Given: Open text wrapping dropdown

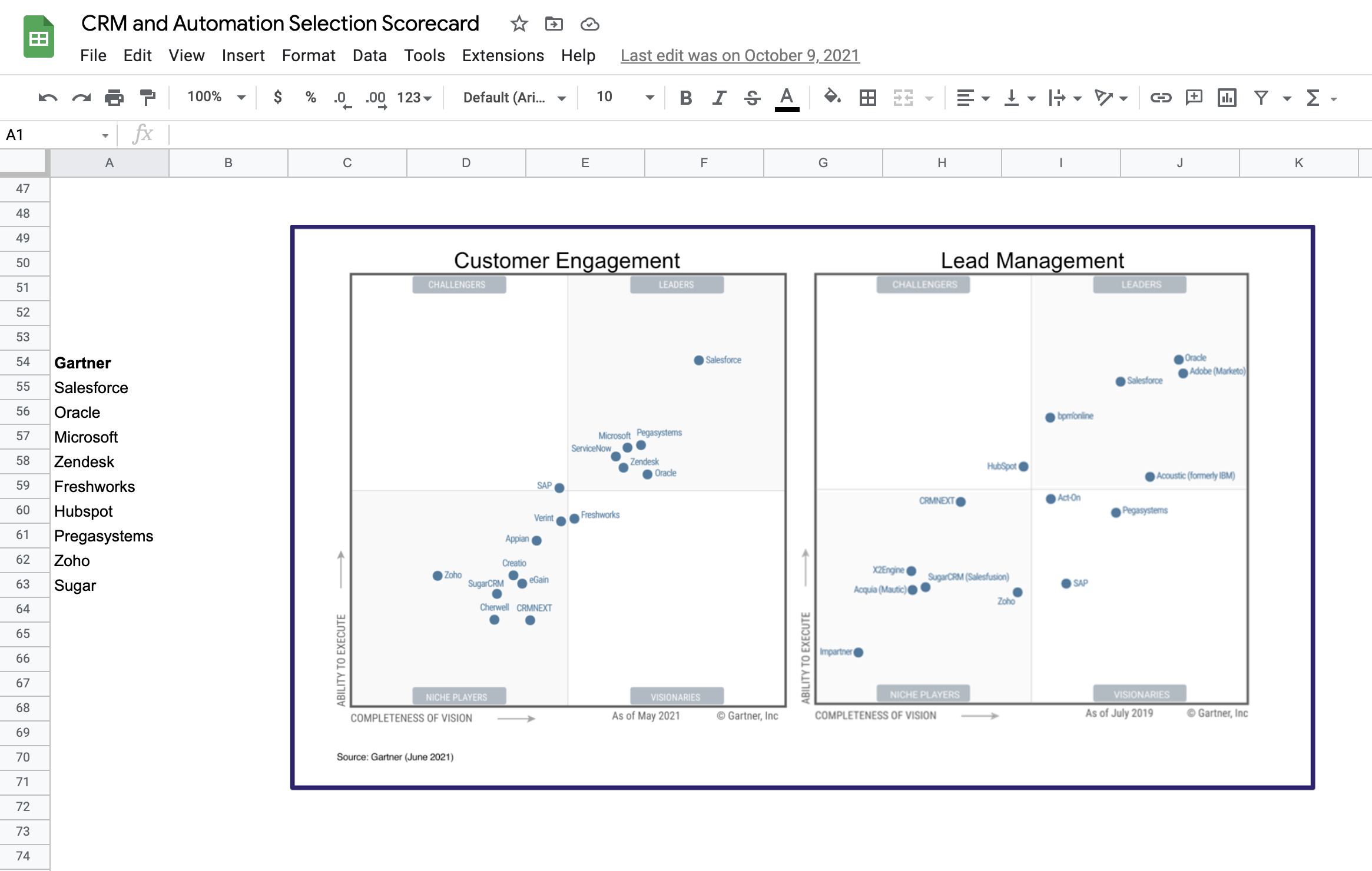Looking at the screenshot, I should click(1065, 98).
